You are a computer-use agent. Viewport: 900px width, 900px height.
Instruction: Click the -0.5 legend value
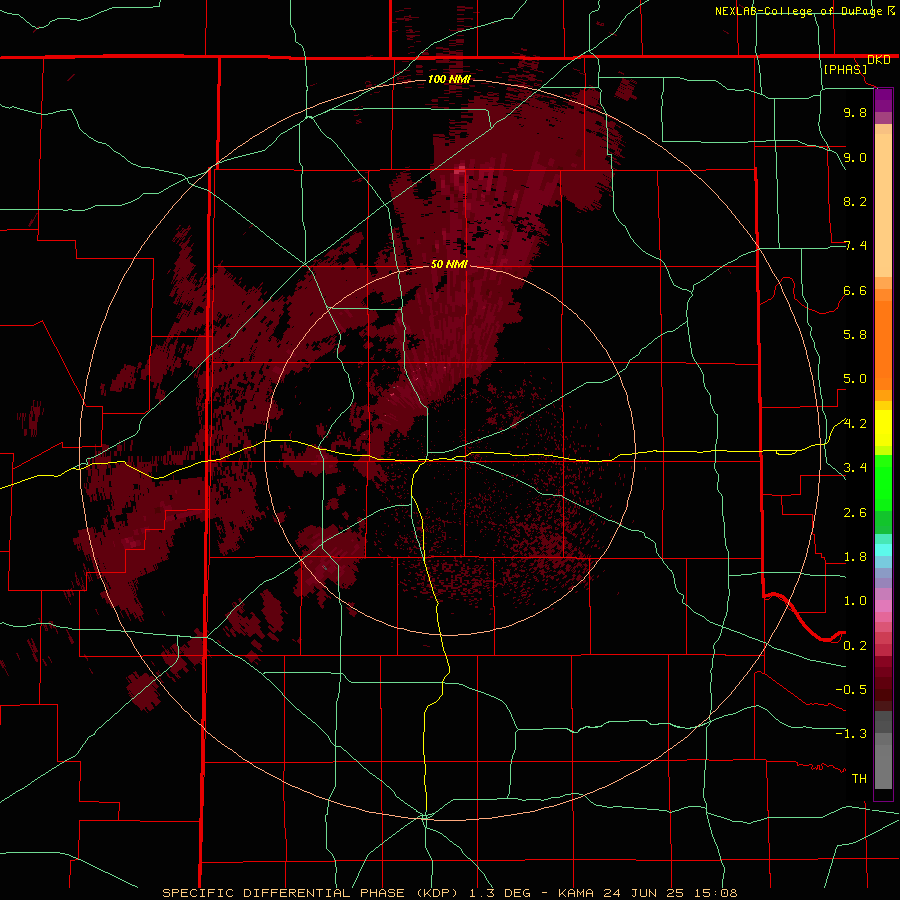pyautogui.click(x=851, y=690)
